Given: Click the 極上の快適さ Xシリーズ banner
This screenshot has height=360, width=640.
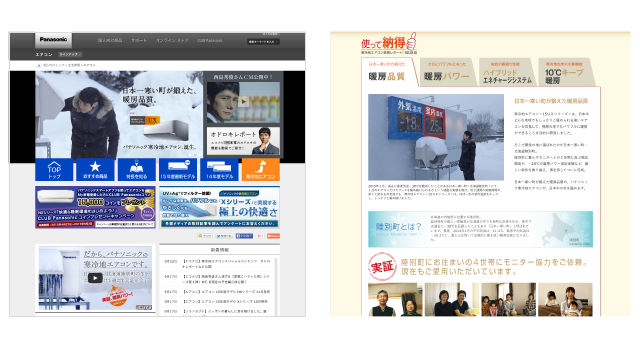Looking at the screenshot, I should (220, 207).
